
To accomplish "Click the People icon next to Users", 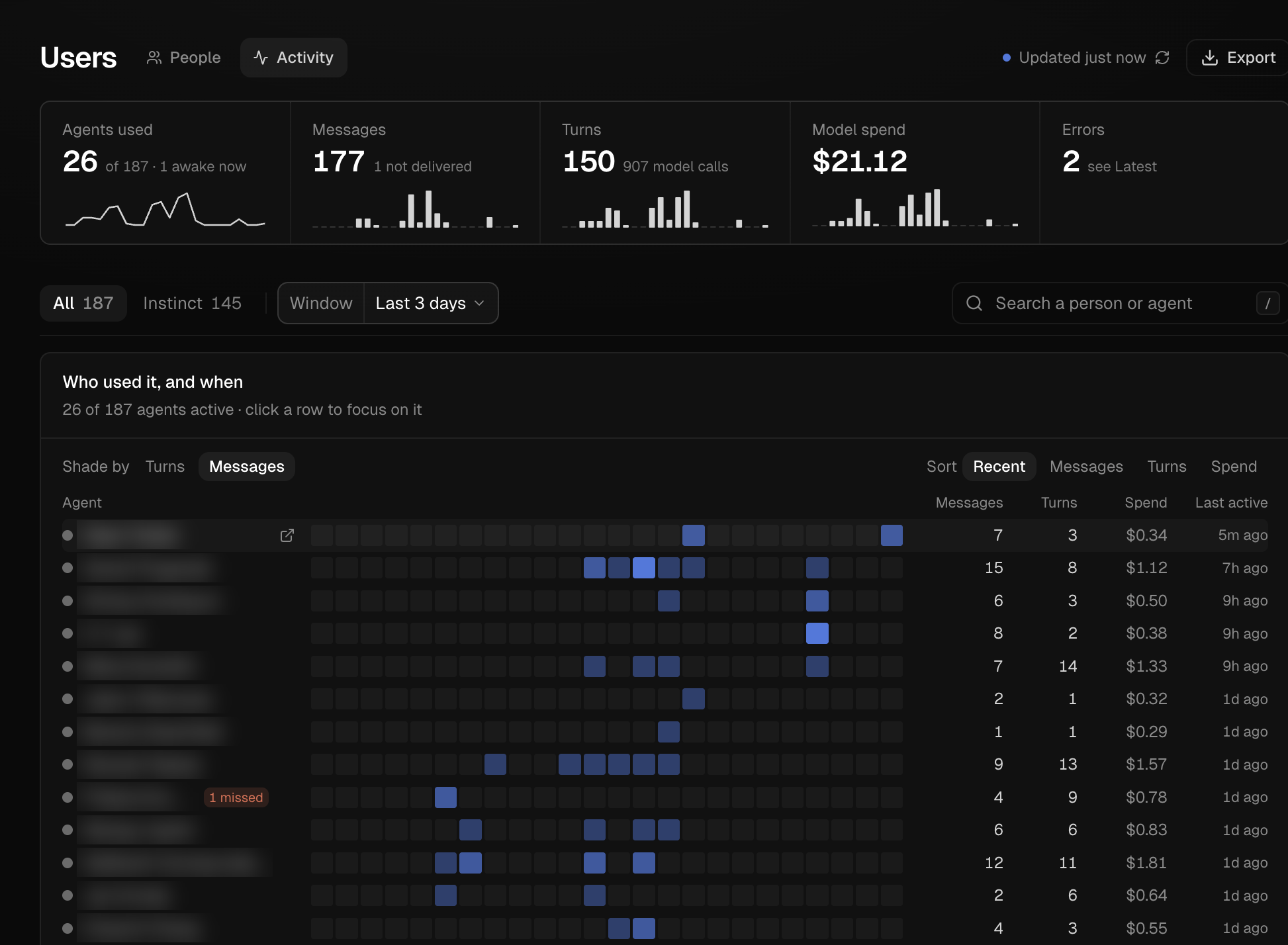I will coord(154,58).
